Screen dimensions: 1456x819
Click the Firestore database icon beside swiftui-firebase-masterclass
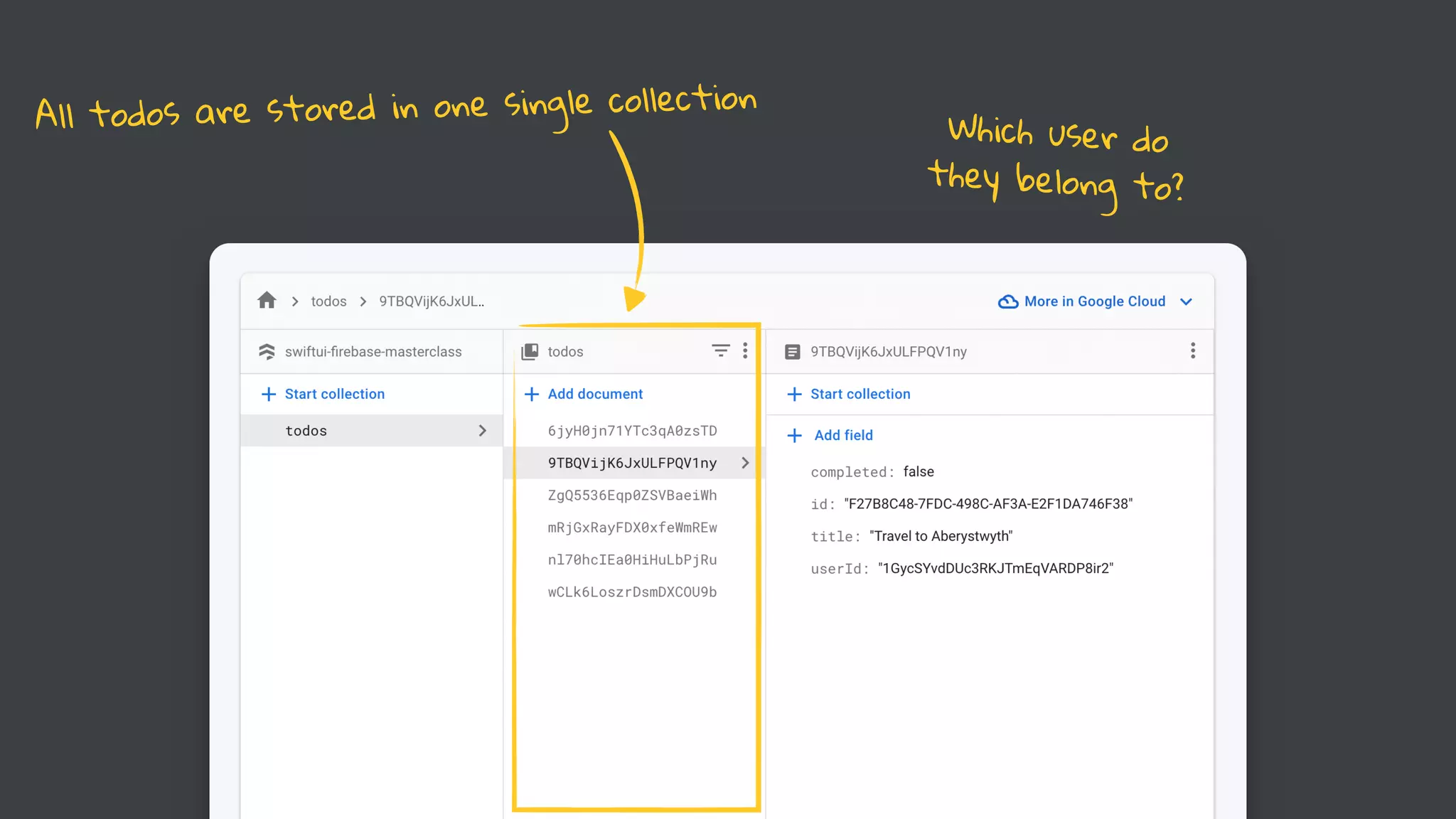(x=267, y=351)
